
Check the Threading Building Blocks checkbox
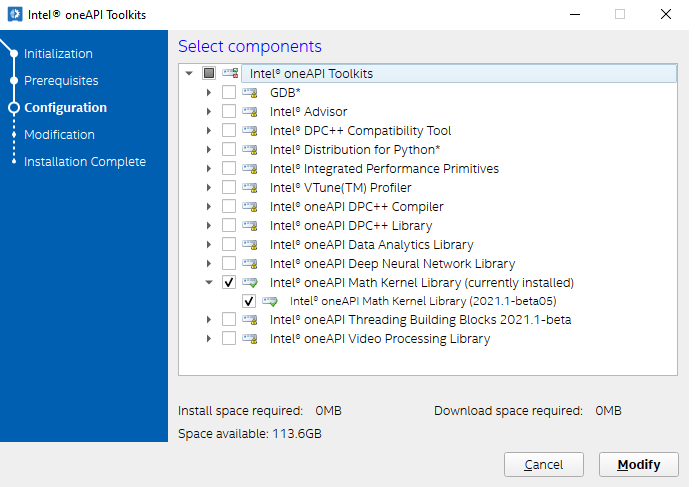(x=229, y=319)
